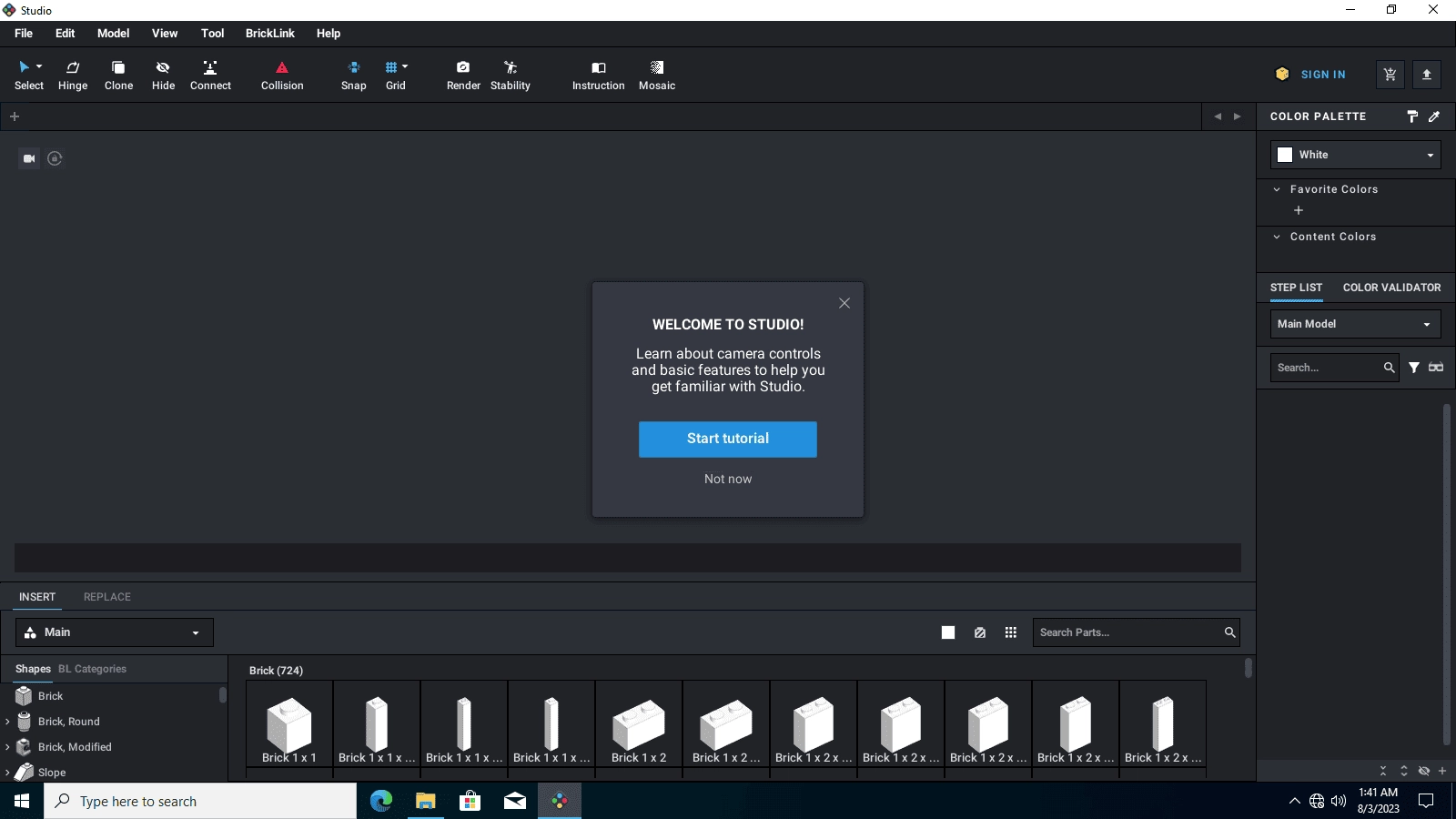Click the upload icon
Viewport: 1456px width, 819px height.
(1427, 75)
